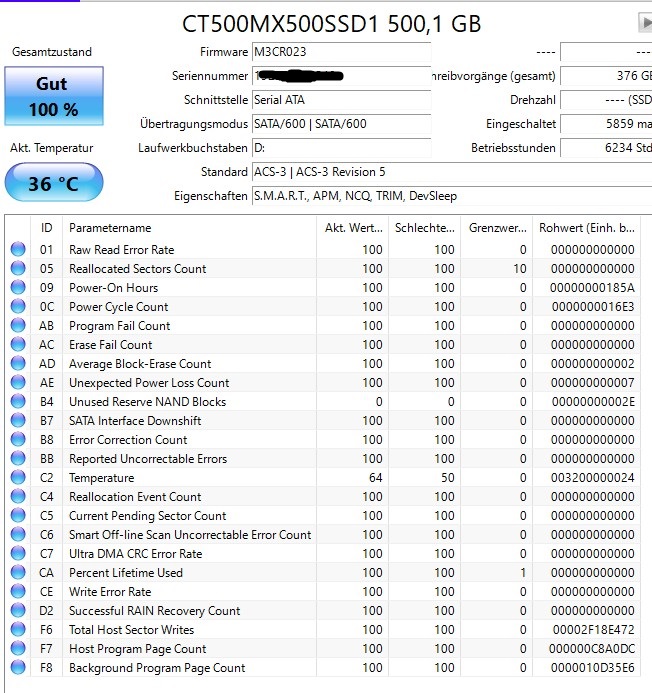Viewport: 652px width, 693px height.
Task: Click raw value 003200000024
Action: point(593,478)
